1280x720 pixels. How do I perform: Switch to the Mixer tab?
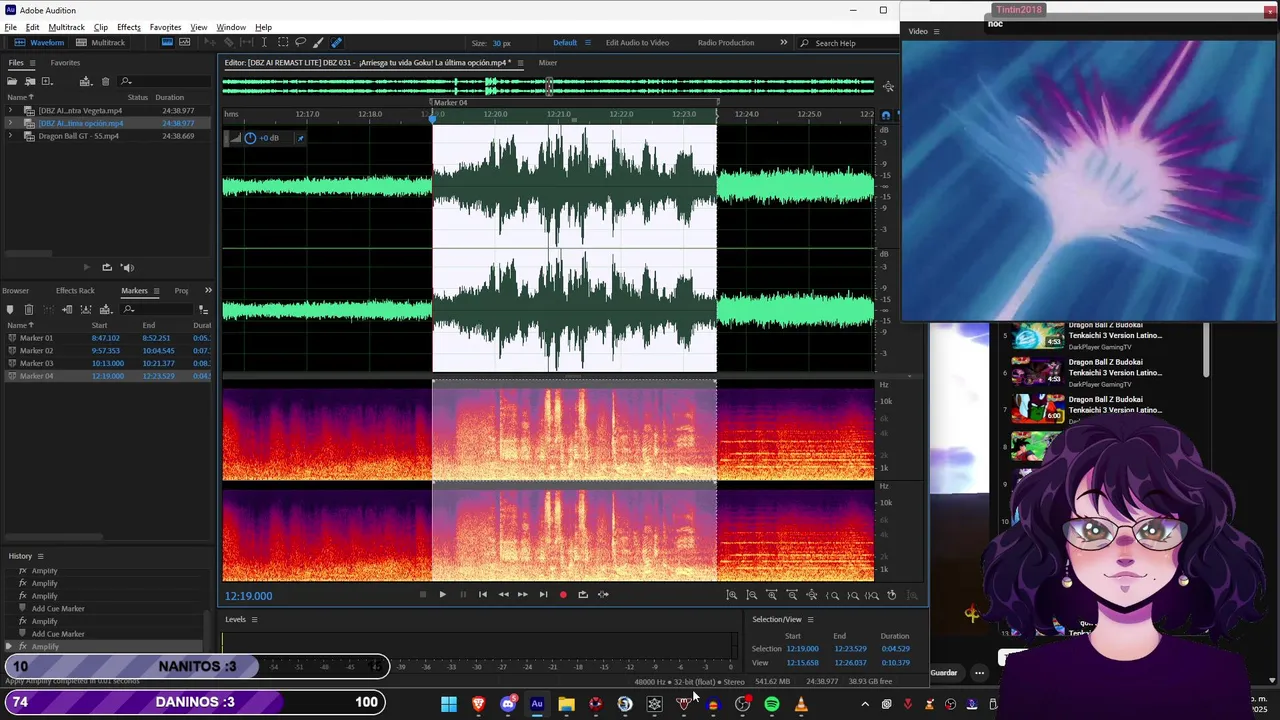[548, 63]
